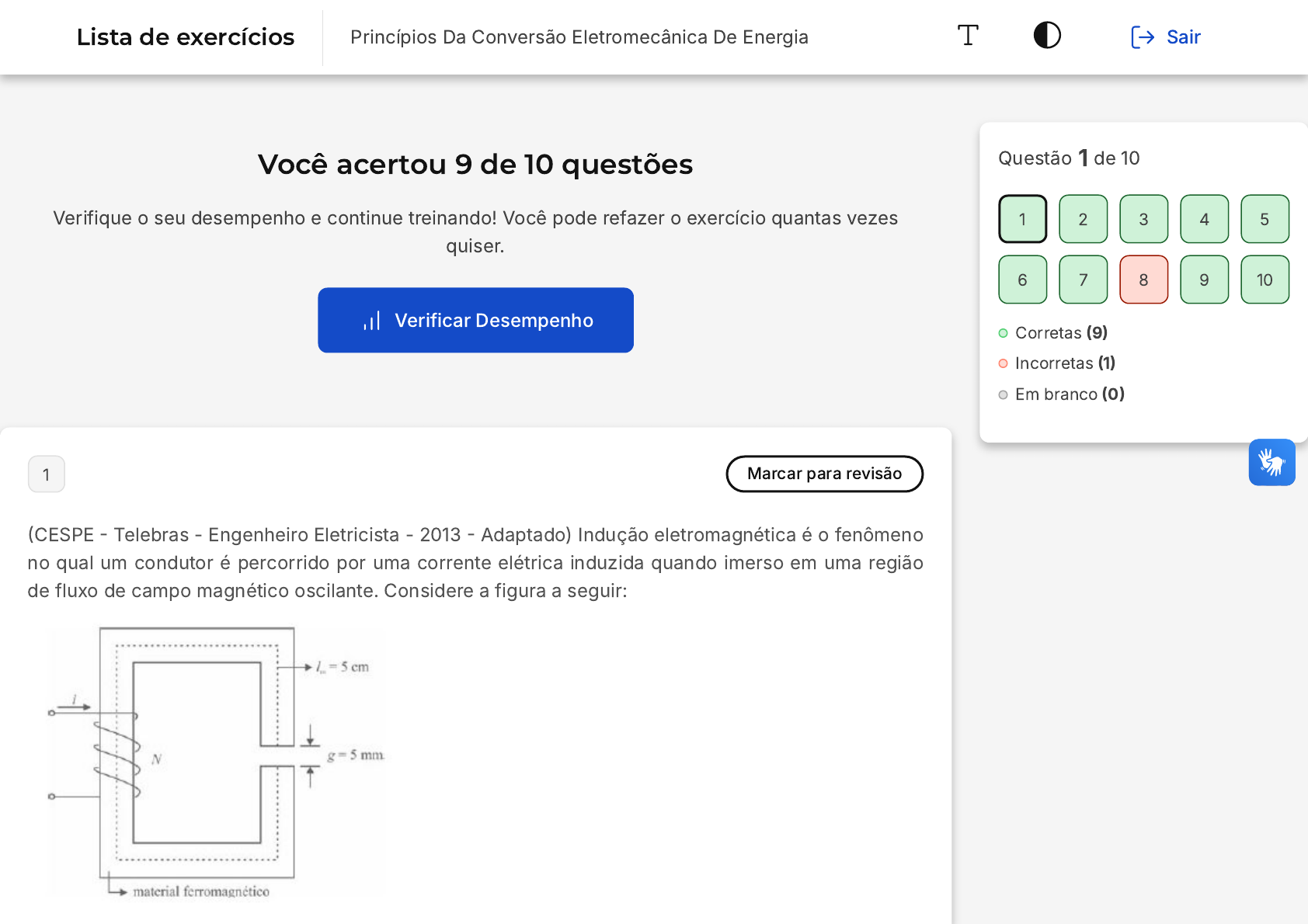Open question 6 from the grid

click(1022, 280)
